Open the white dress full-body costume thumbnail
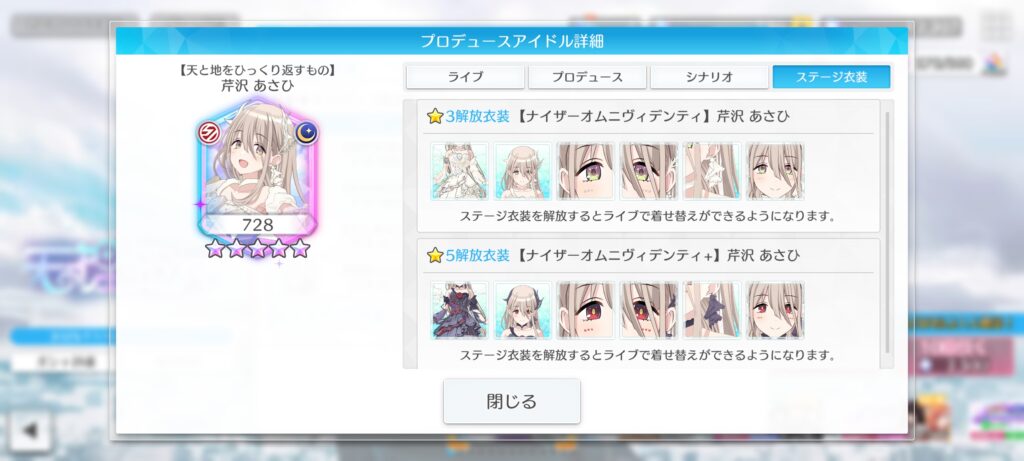The image size is (1024, 461). click(459, 171)
